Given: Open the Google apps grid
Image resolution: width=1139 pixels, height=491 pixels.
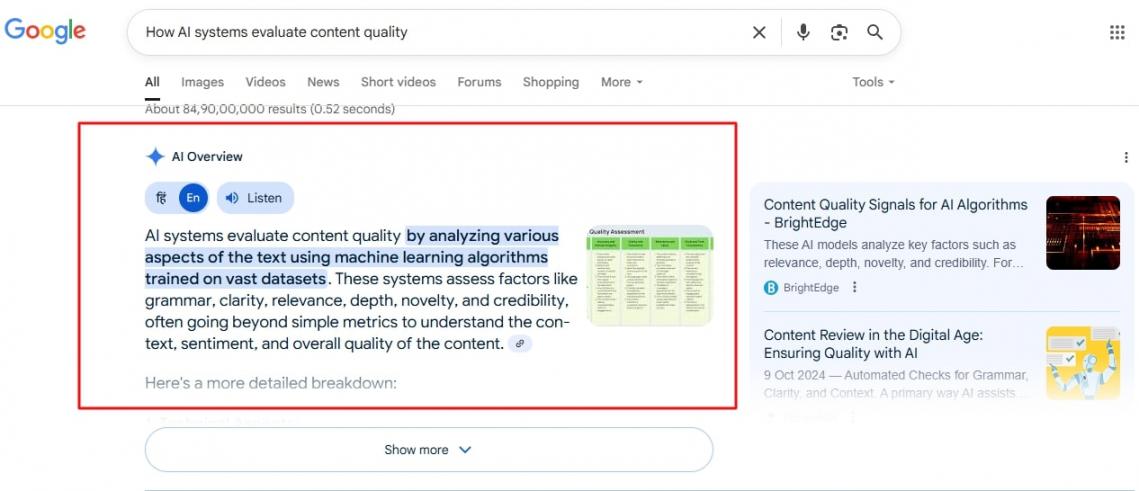Looking at the screenshot, I should point(1117,32).
